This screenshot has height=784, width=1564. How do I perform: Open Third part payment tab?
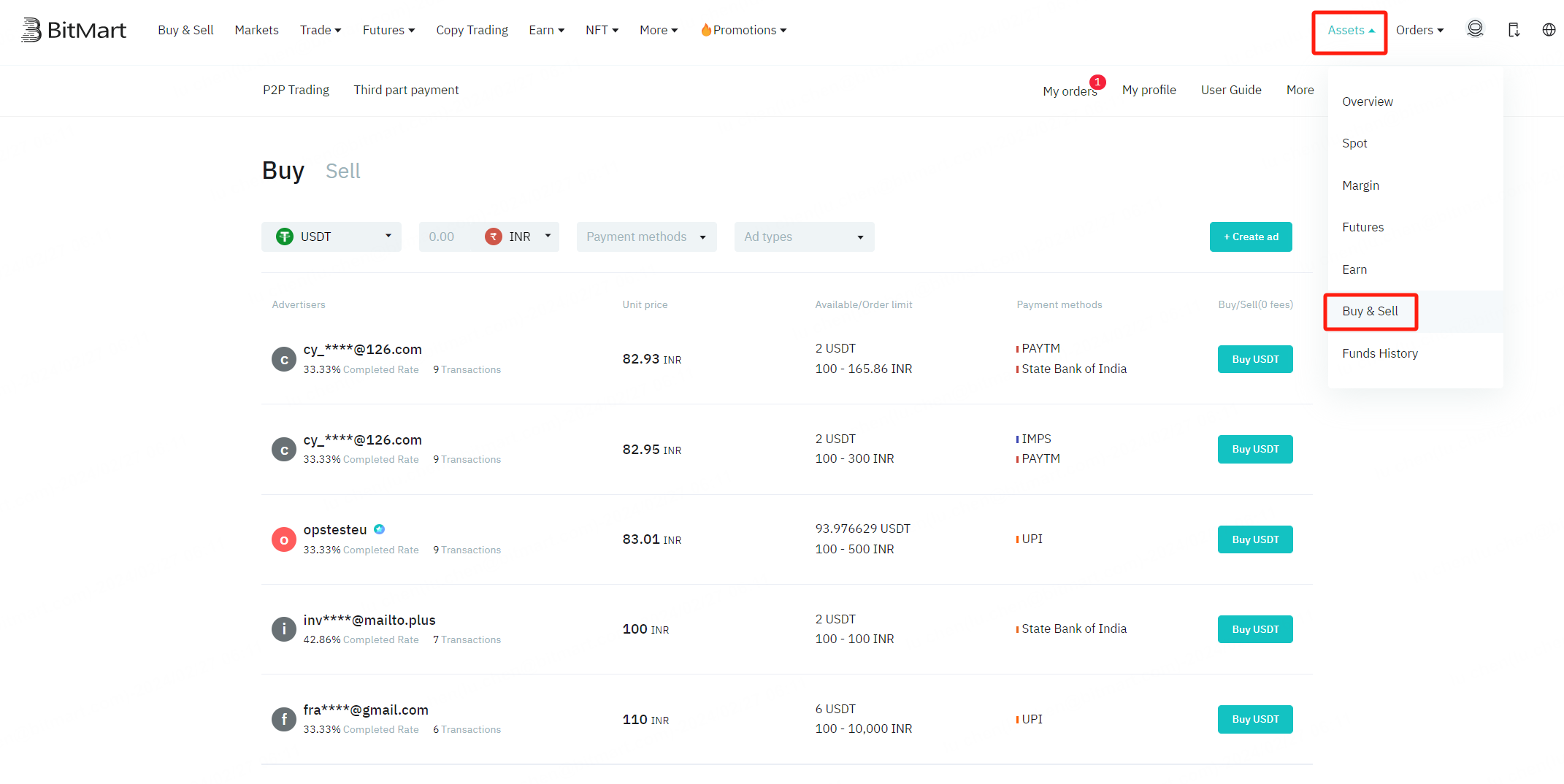tap(406, 90)
